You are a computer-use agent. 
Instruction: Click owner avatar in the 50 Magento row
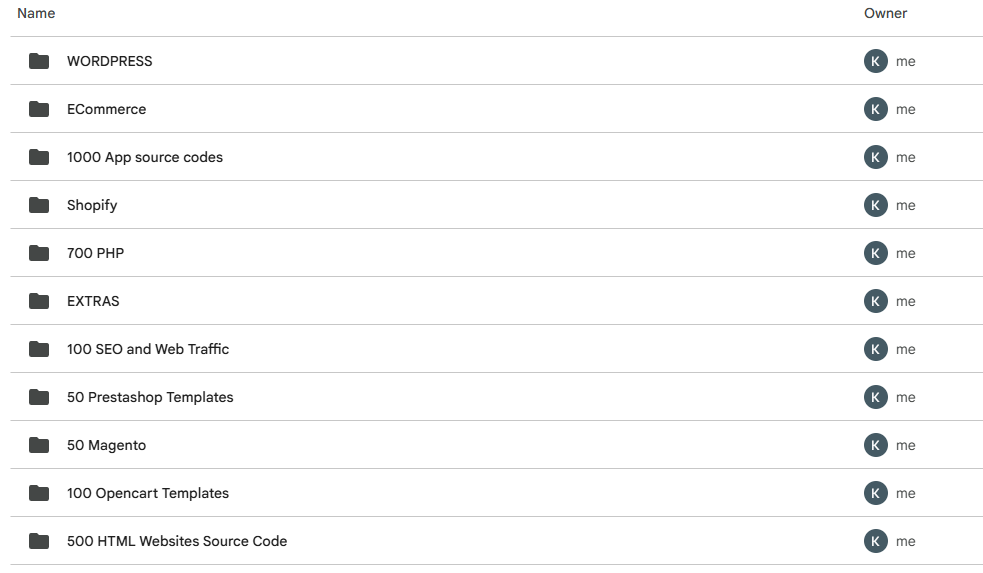[x=875, y=445]
